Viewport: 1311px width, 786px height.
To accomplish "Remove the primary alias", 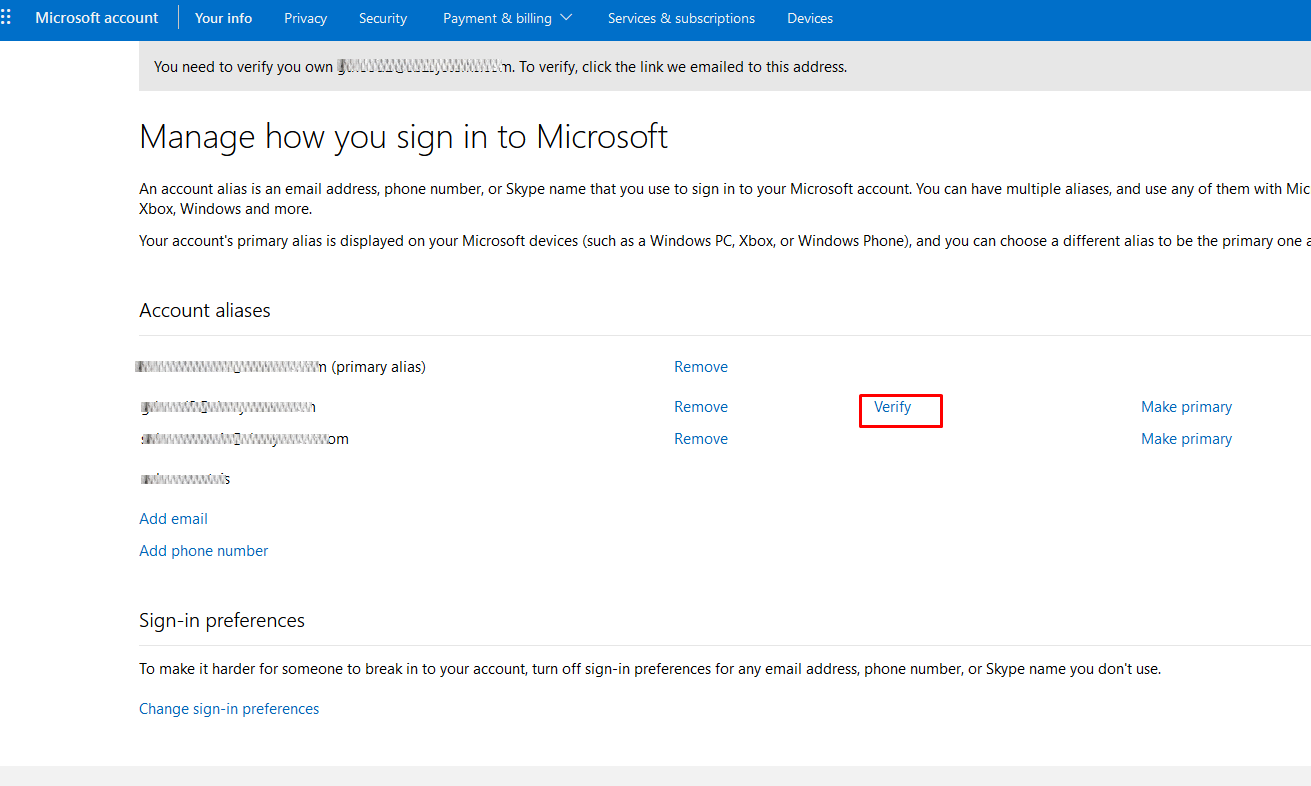I will (x=700, y=367).
